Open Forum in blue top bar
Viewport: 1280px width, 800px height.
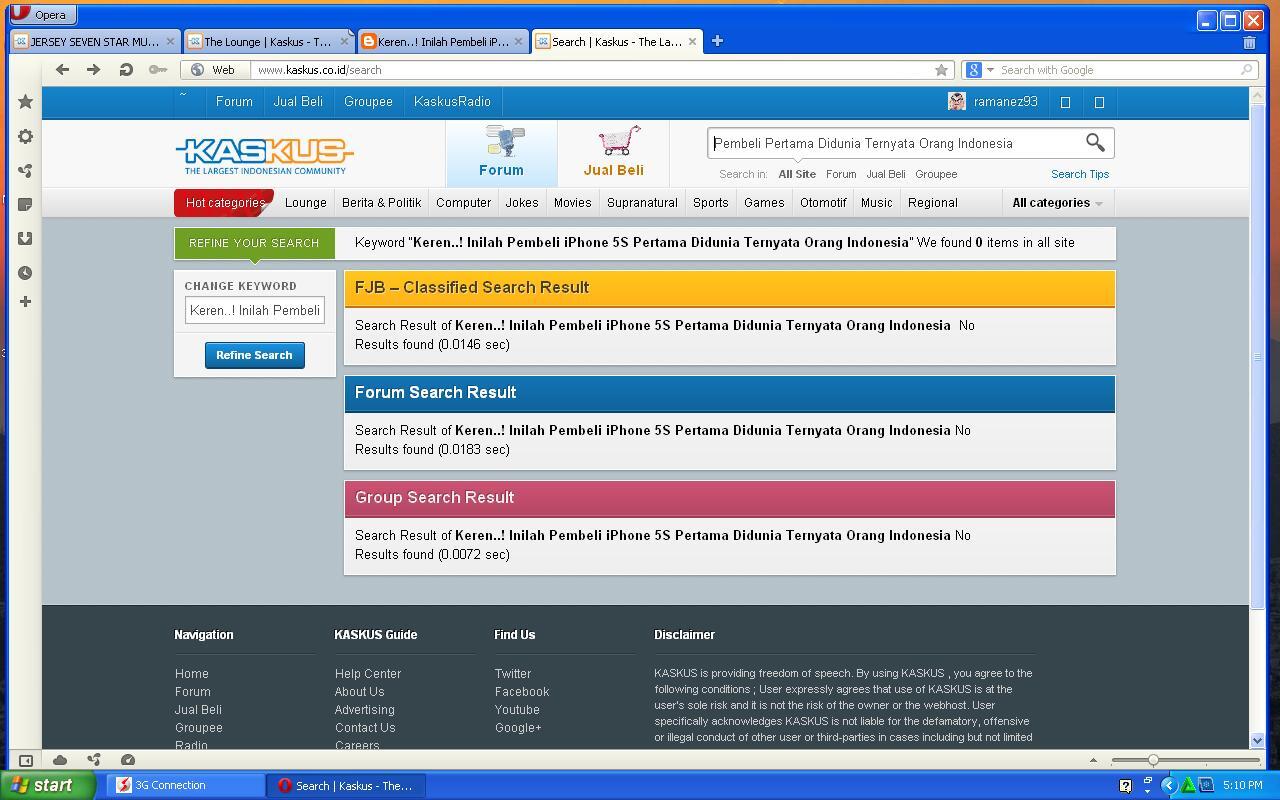click(234, 102)
